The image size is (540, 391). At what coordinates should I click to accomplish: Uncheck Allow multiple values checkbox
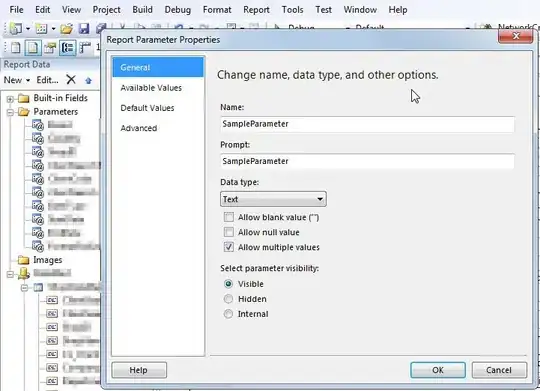pos(229,247)
